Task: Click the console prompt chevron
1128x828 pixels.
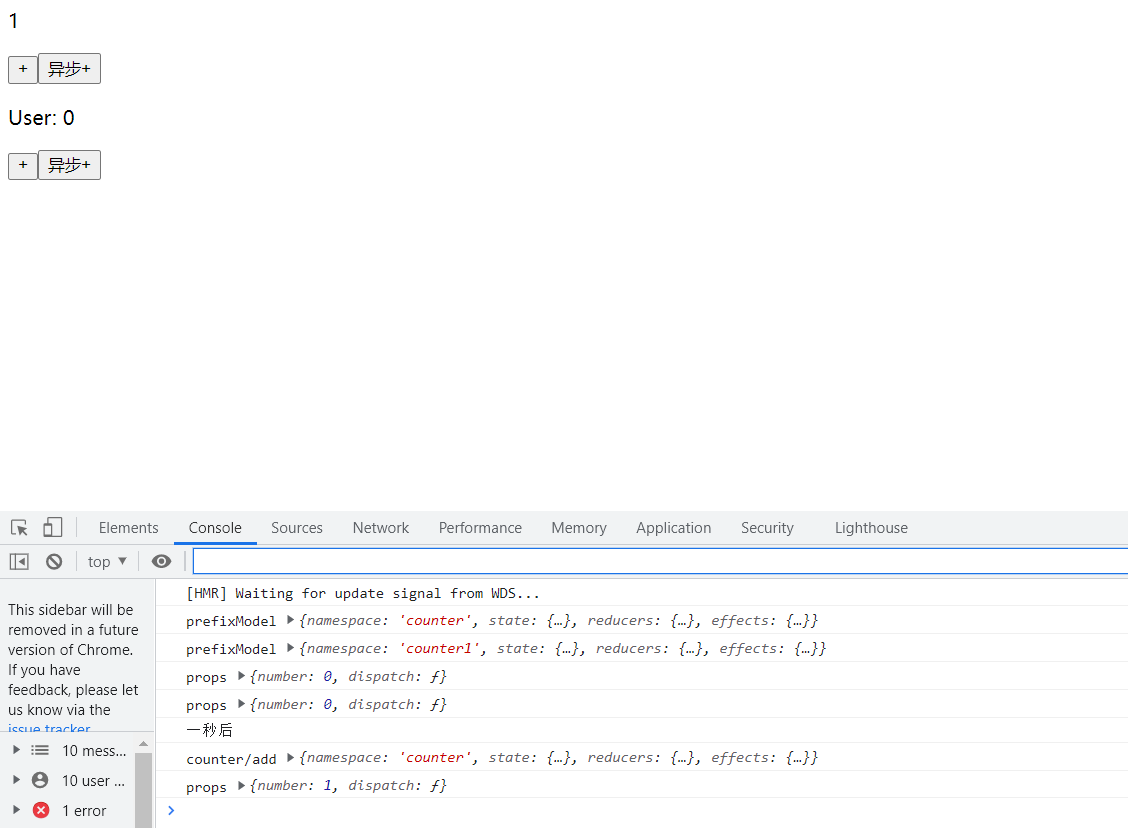Action: 170,811
